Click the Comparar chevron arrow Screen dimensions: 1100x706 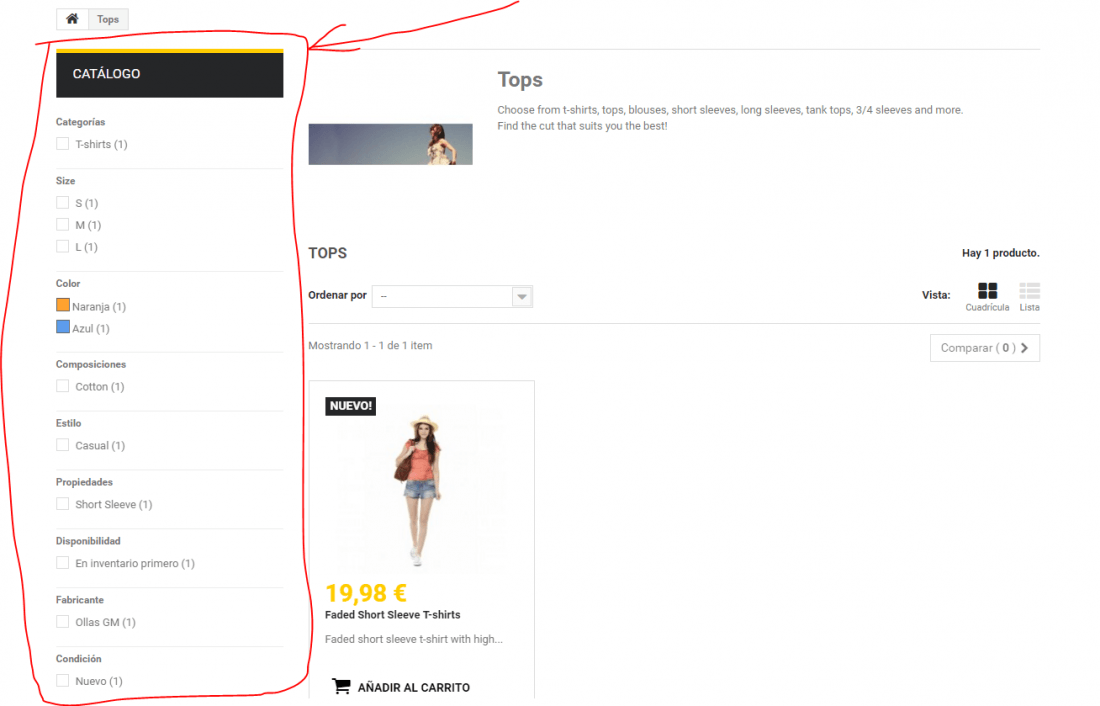coord(1024,348)
